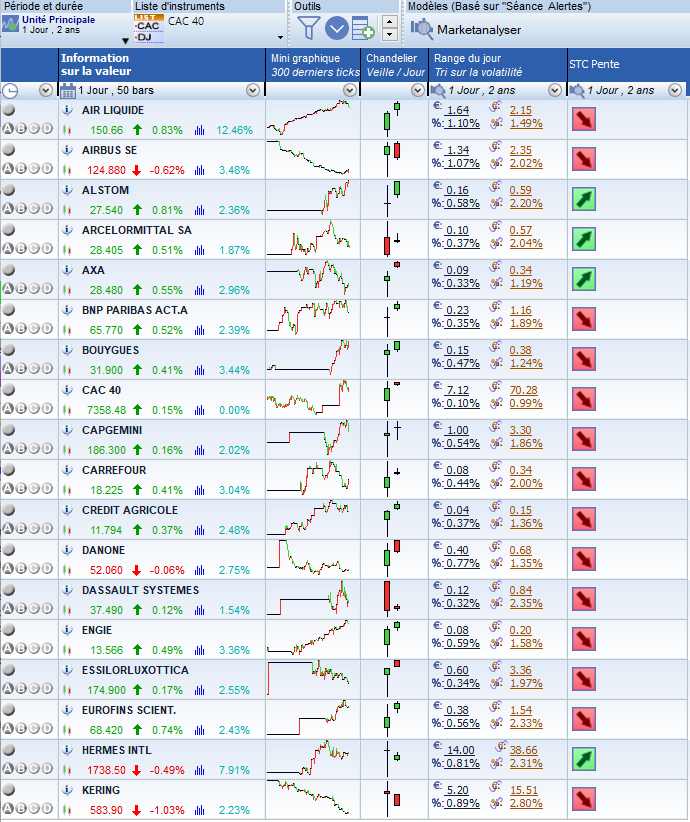
Task: Open the filter funnel tool
Action: pyautogui.click(x=308, y=28)
